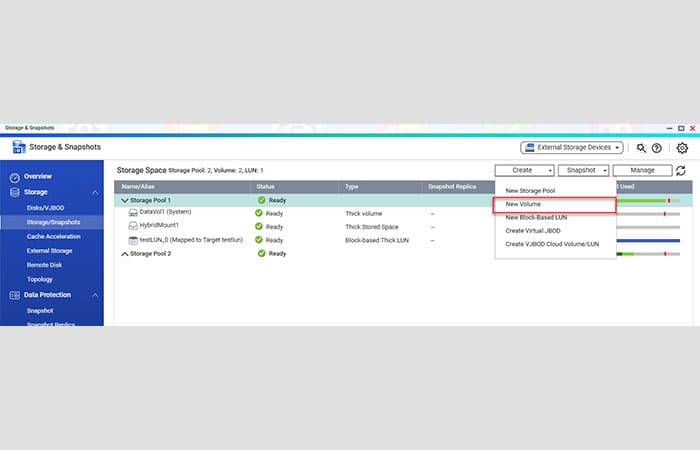Click the Manage button

(642, 171)
